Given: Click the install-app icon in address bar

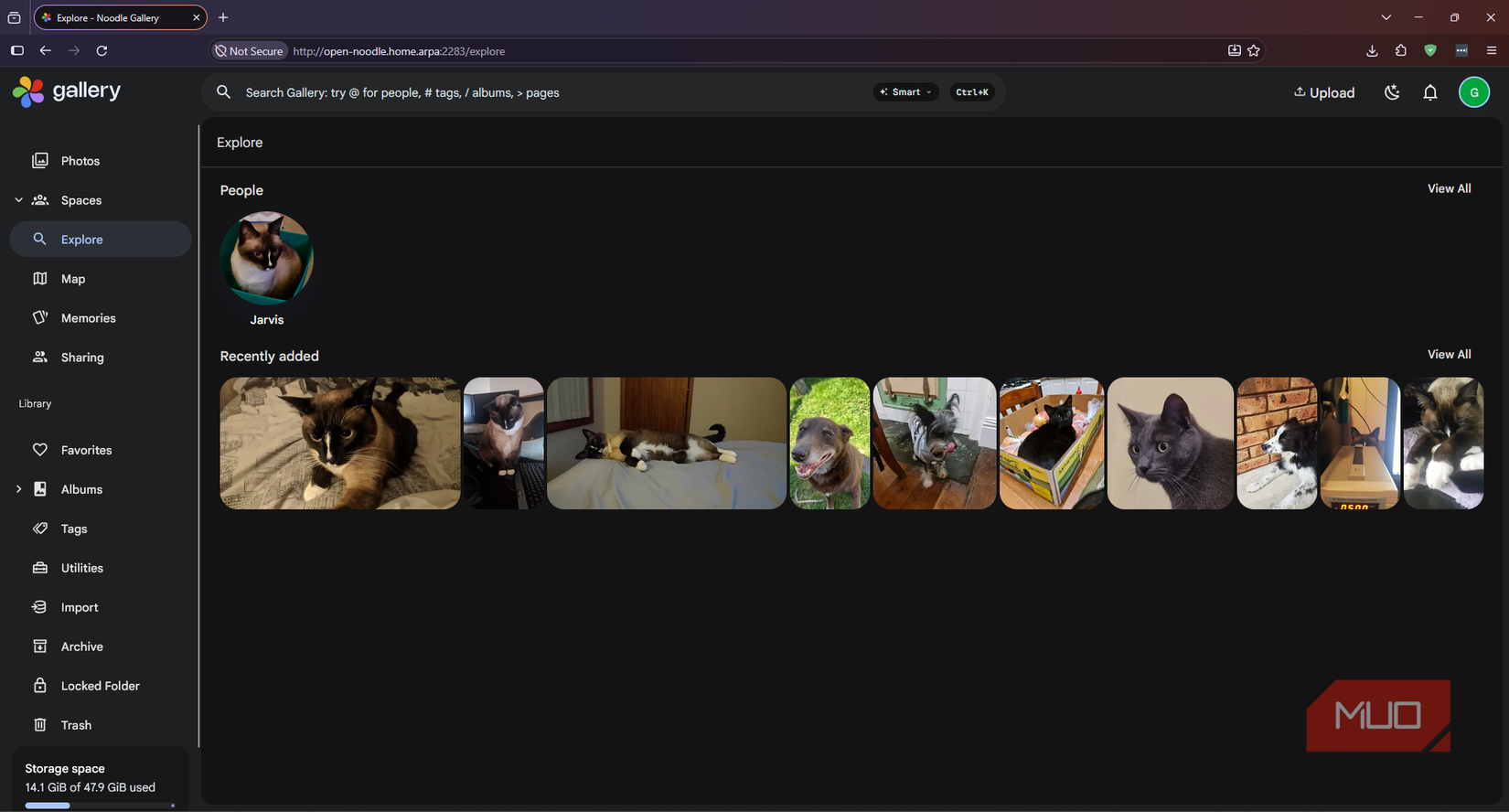Looking at the screenshot, I should 1234,50.
